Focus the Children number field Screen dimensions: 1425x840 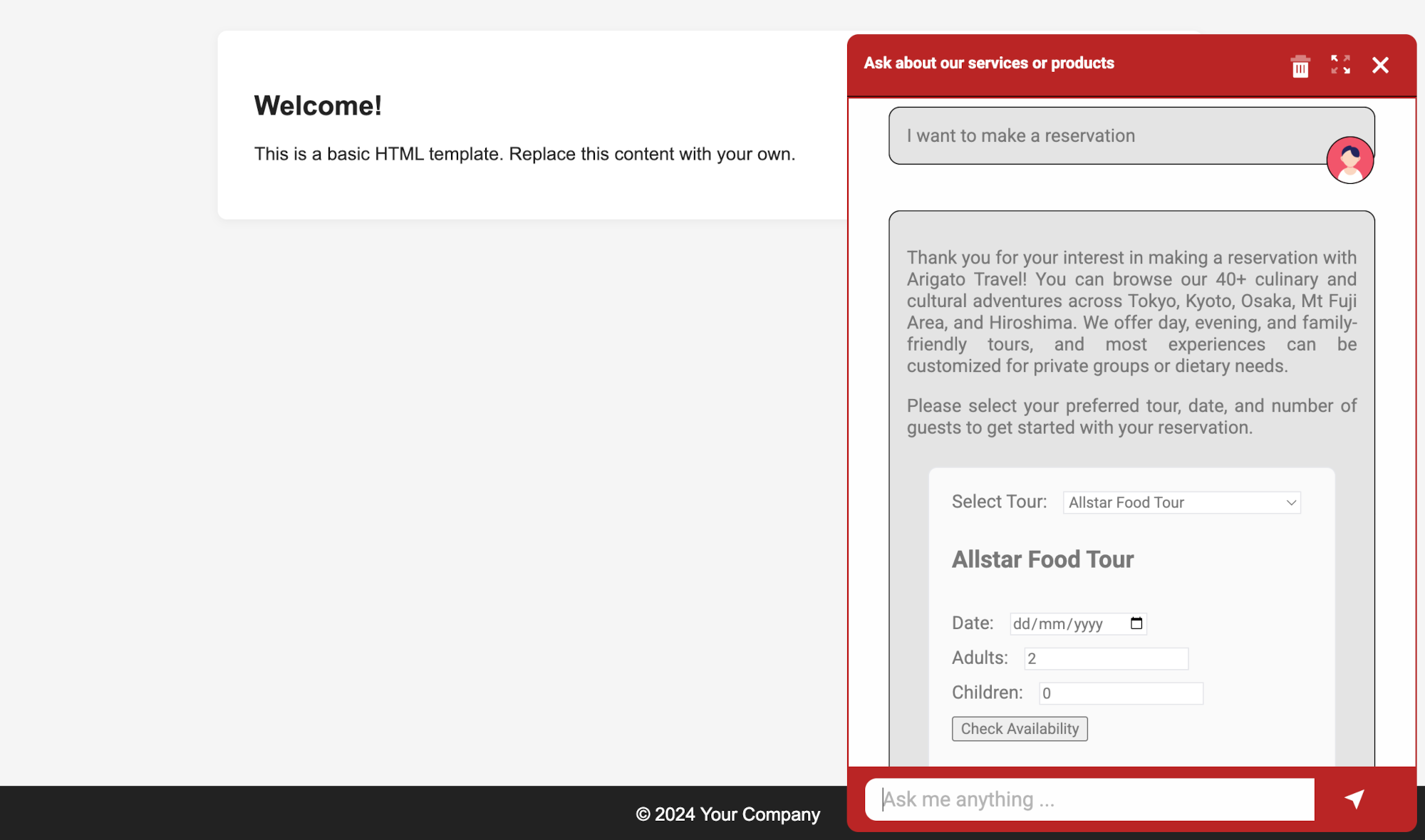(1121, 694)
